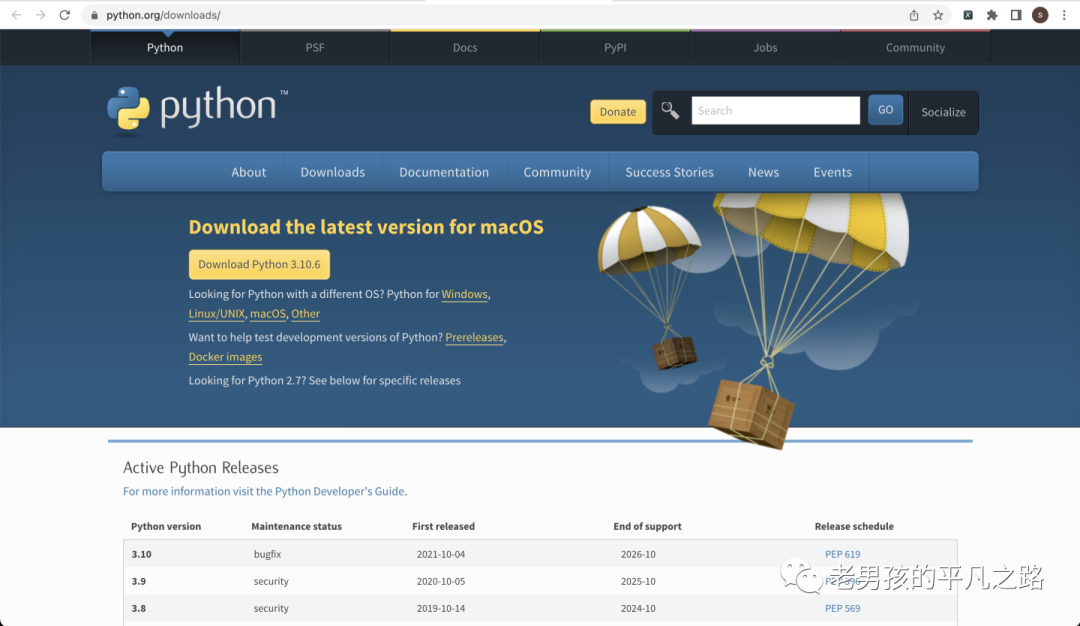Go back with browser back arrow
Screen dimensions: 1080x626
click(x=17, y=14)
